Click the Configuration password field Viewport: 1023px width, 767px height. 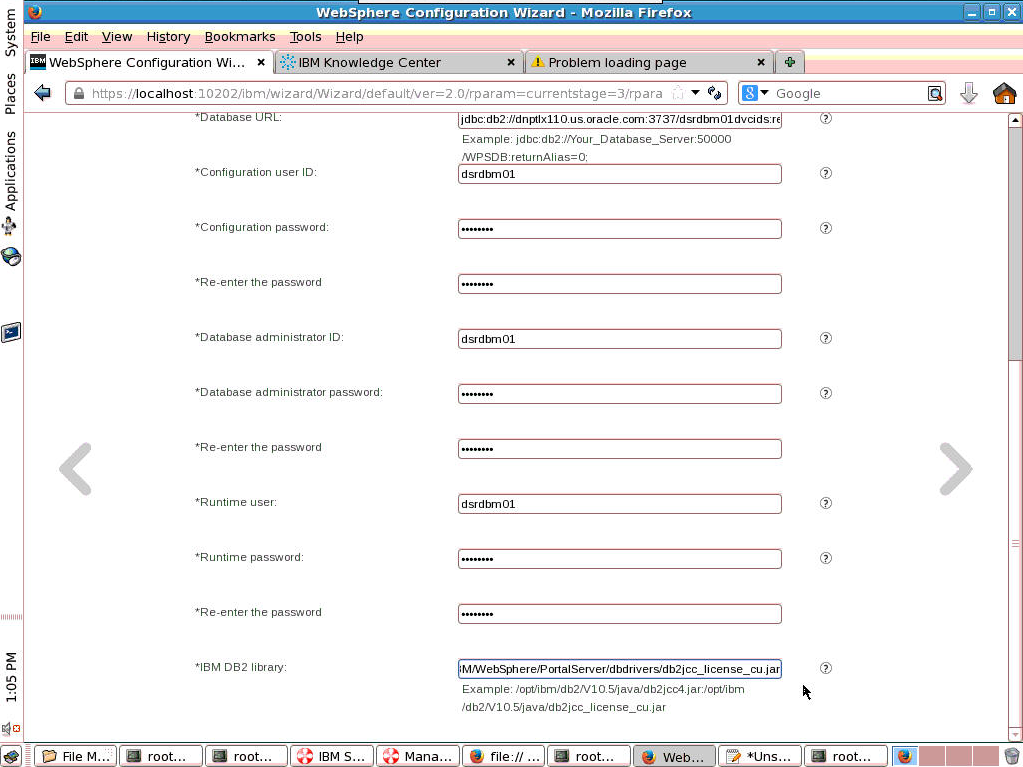[620, 229]
